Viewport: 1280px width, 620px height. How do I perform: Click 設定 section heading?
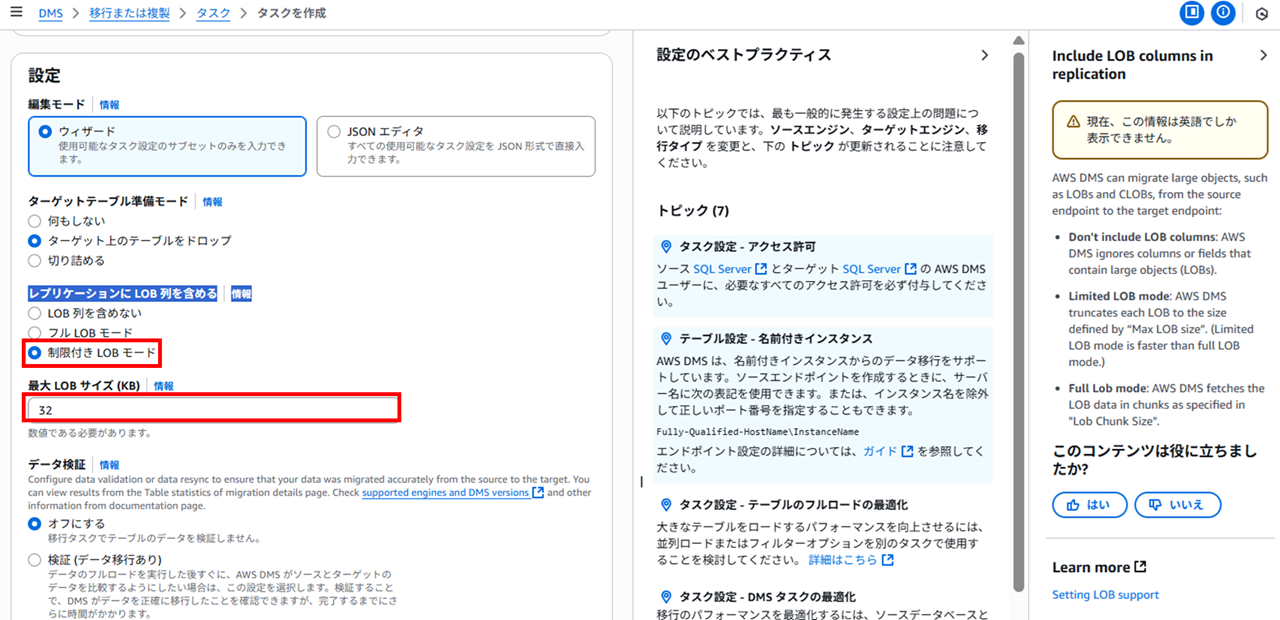44,75
